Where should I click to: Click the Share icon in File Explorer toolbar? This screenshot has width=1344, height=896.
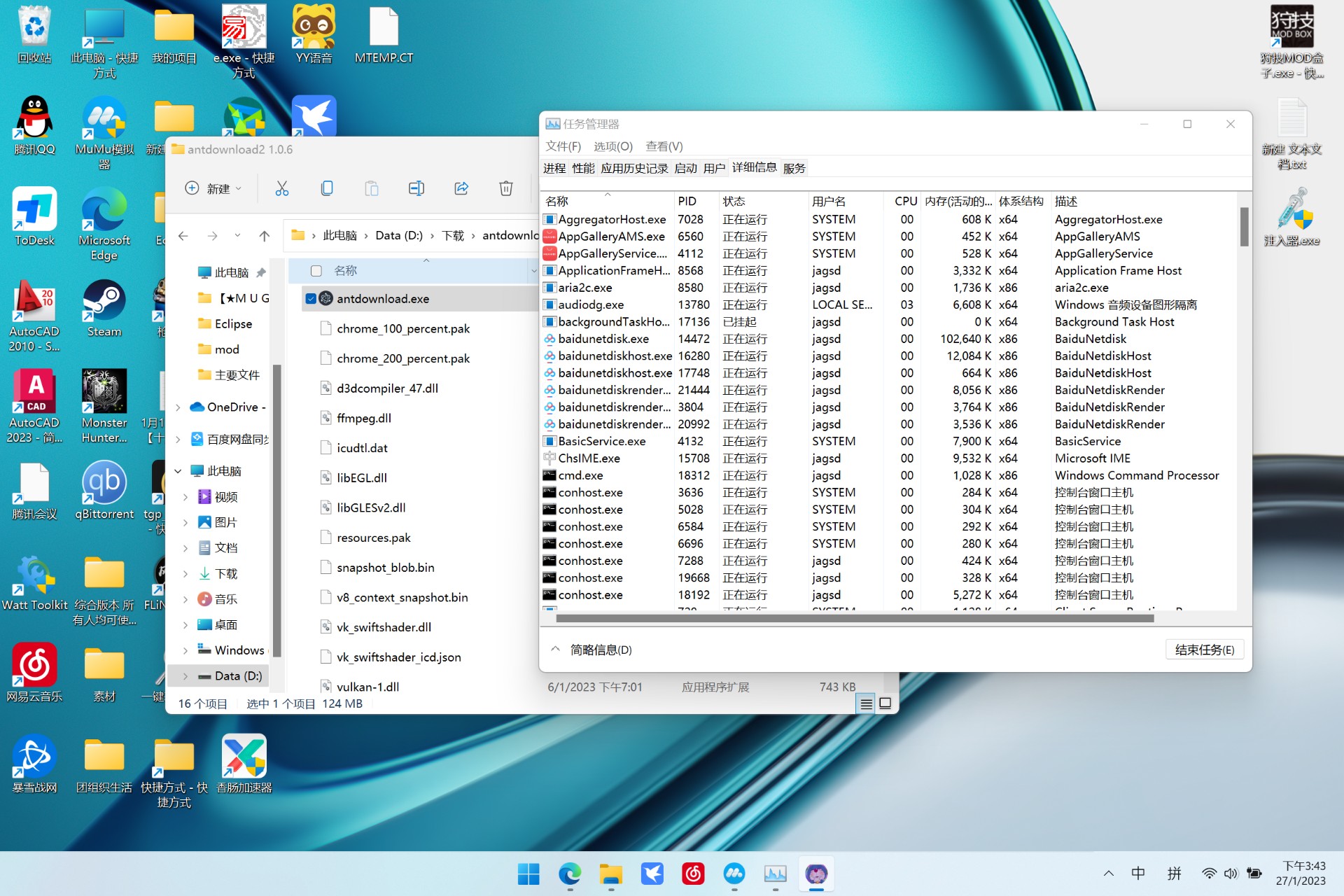461,188
